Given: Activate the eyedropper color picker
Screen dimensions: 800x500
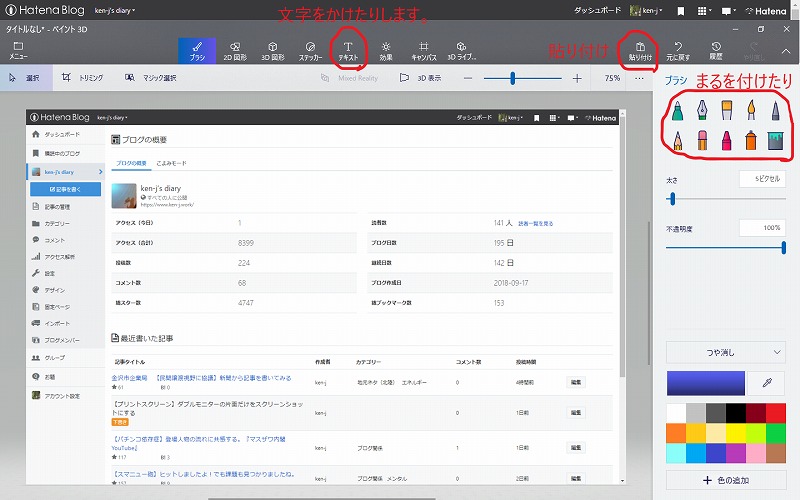Looking at the screenshot, I should point(766,383).
